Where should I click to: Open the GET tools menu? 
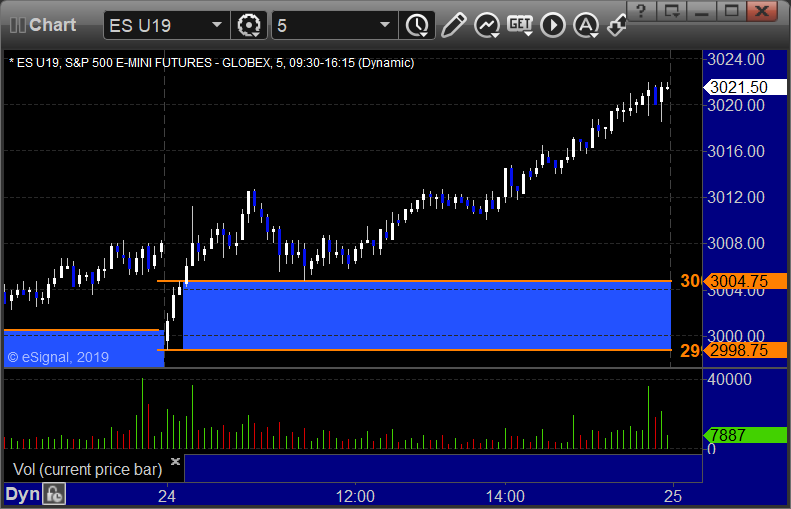coord(520,25)
